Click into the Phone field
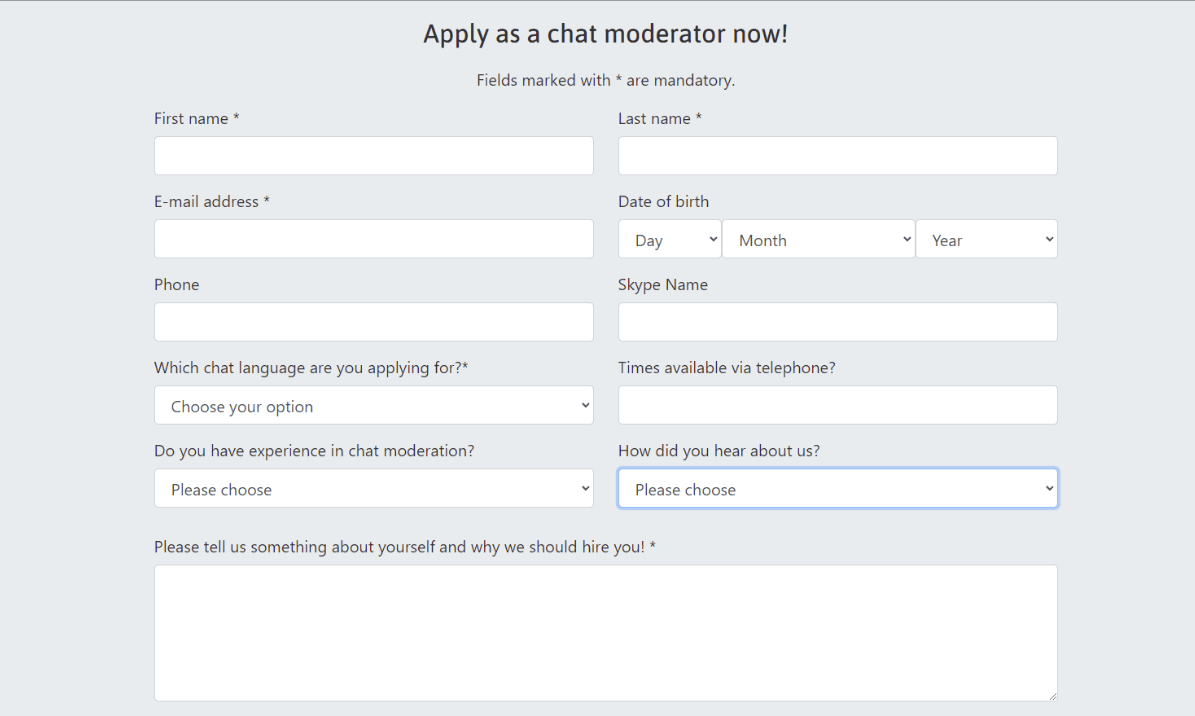1195x716 pixels. point(373,322)
